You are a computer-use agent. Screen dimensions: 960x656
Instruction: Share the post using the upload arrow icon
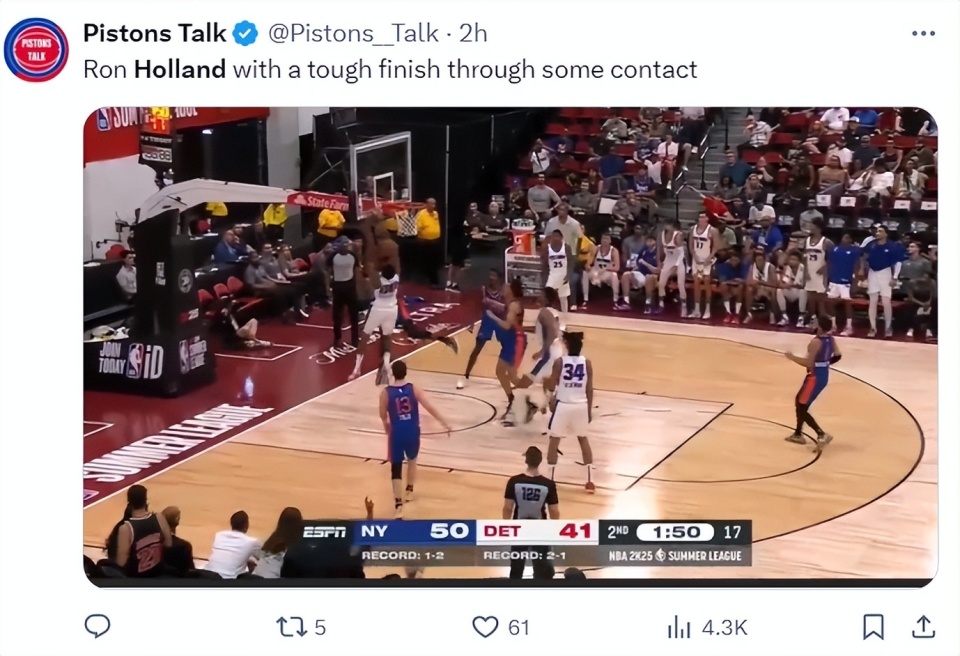[923, 626]
